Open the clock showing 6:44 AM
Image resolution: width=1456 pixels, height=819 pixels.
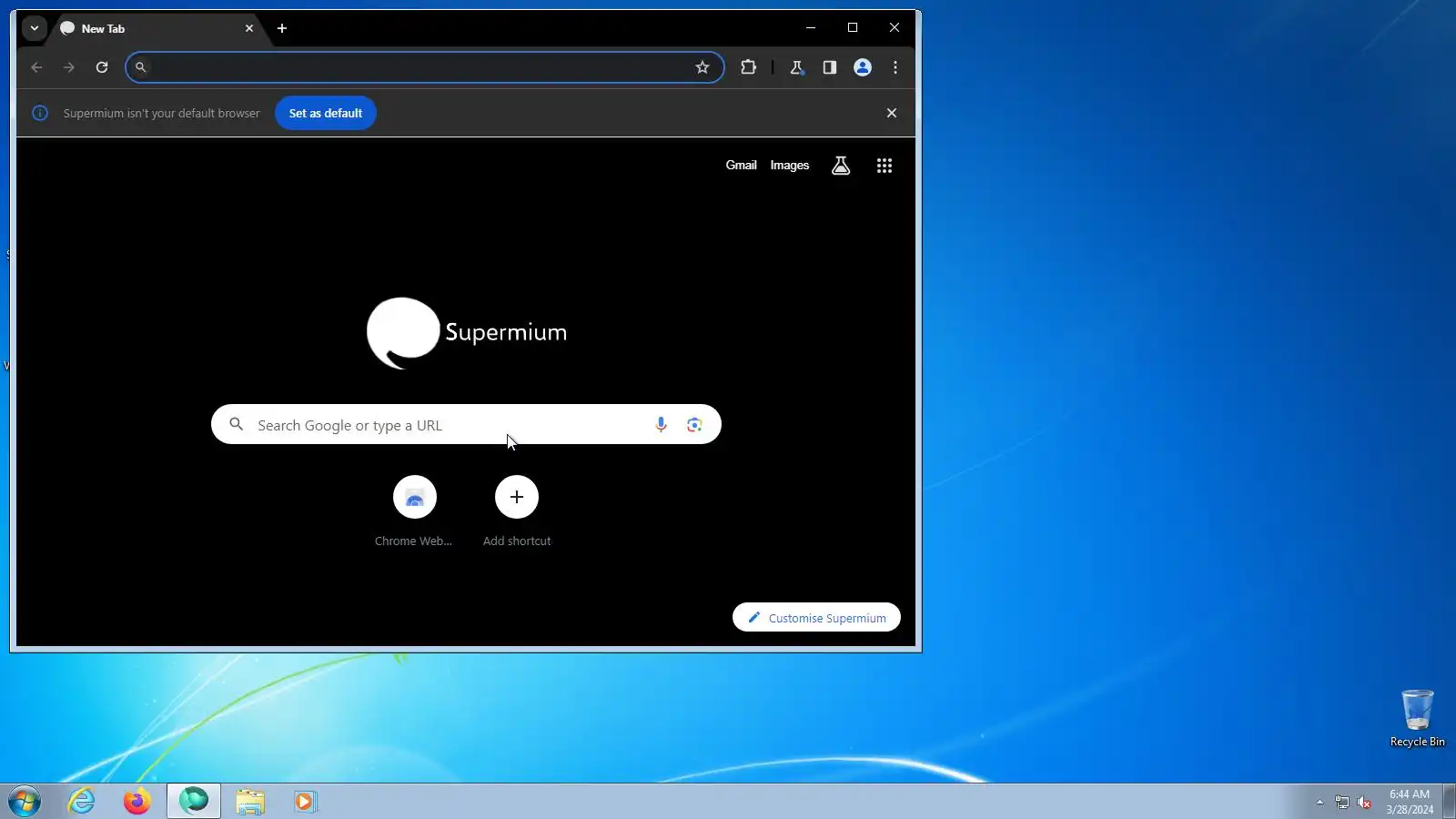click(x=1410, y=802)
